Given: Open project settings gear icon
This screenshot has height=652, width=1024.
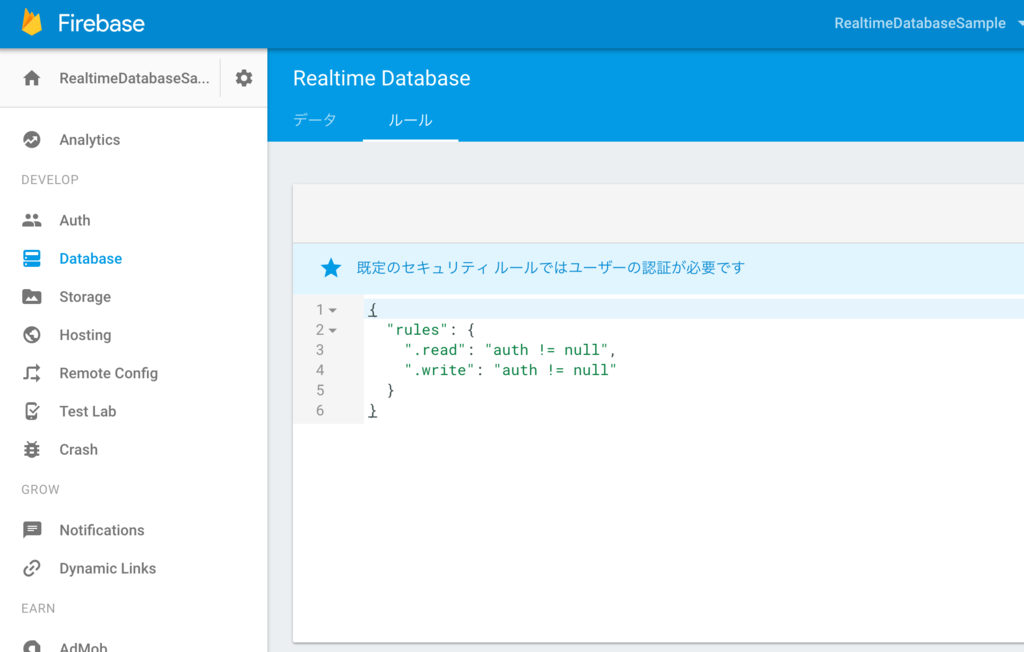Looking at the screenshot, I should (x=244, y=78).
